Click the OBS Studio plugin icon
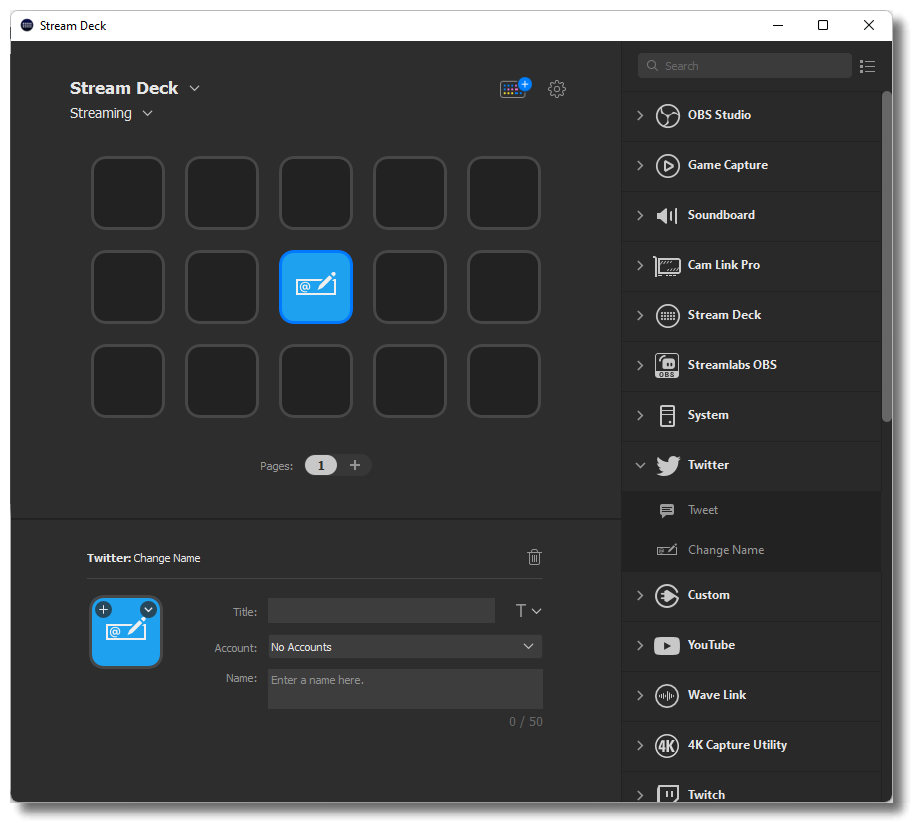This screenshot has height=823, width=913. (667, 115)
